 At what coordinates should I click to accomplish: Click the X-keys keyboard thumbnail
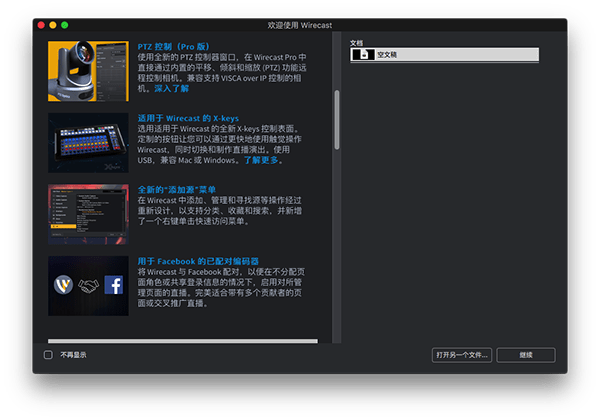(88, 143)
